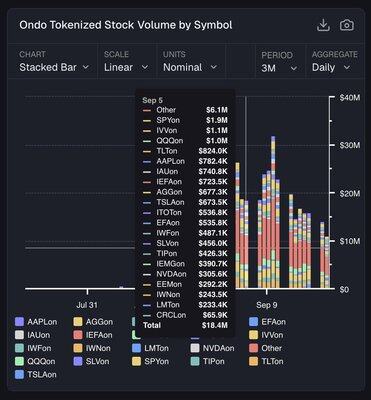This screenshot has height=400, width=371.
Task: Toggle the IEFAon legend series
Action: (93, 335)
